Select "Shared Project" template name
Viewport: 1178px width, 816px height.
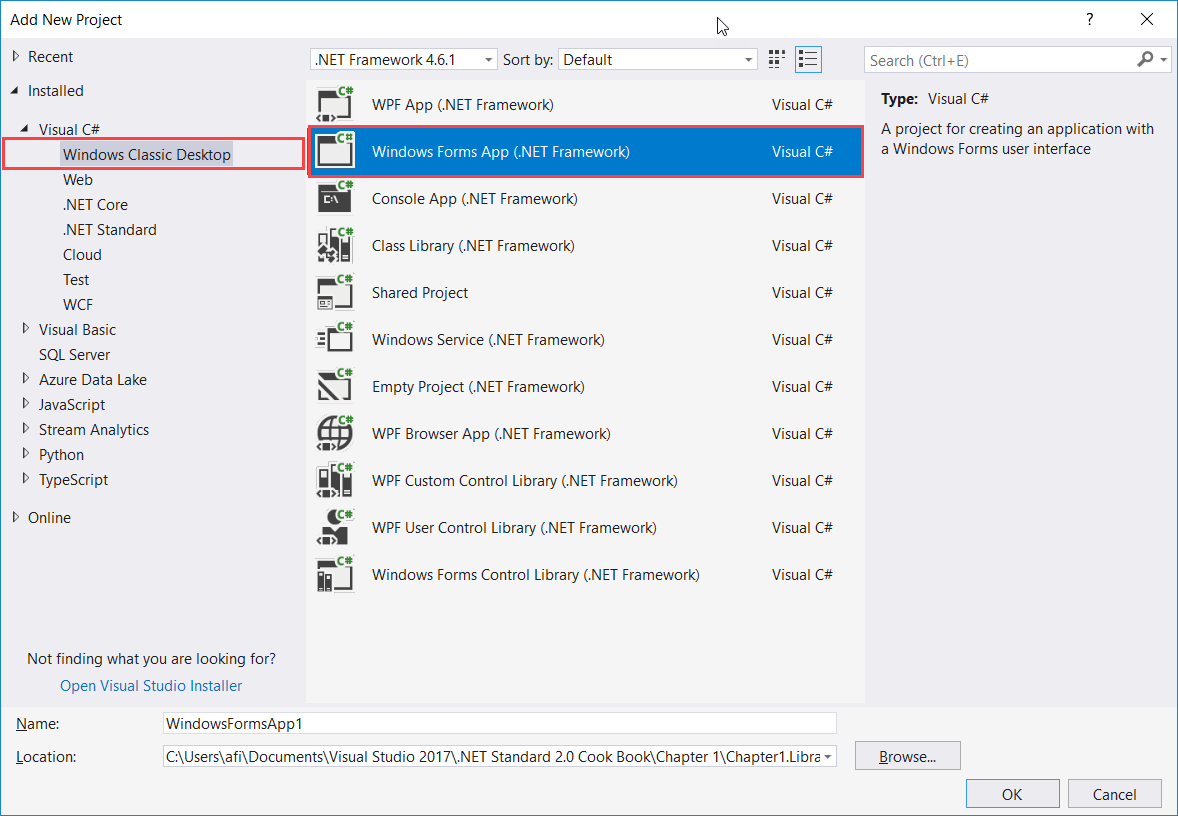[x=420, y=293]
